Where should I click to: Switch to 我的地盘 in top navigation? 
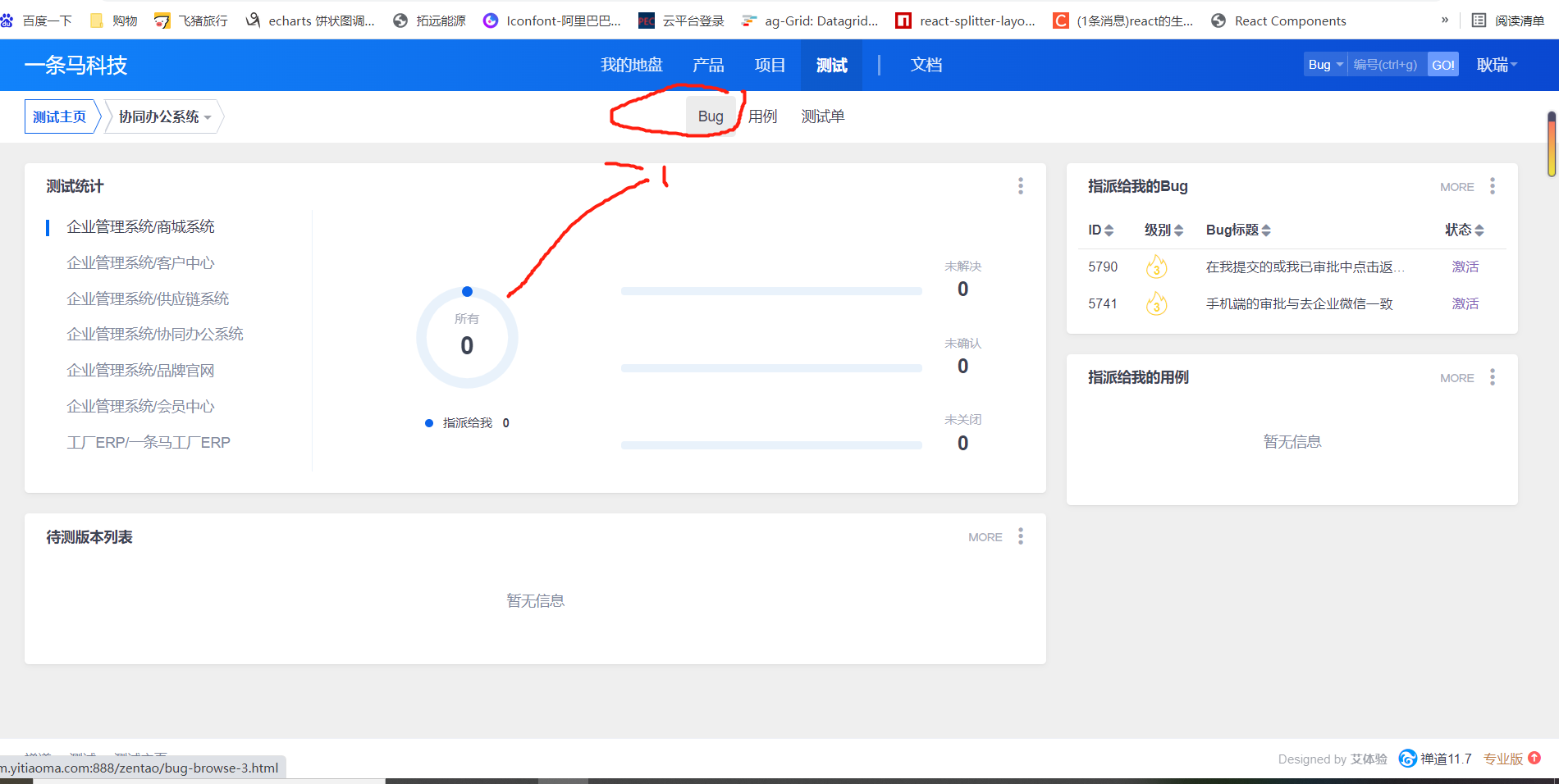(632, 65)
